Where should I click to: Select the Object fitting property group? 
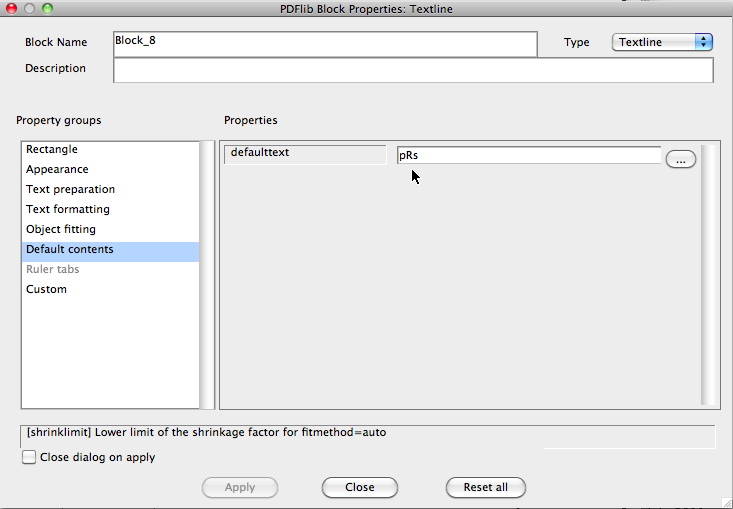coord(110,229)
